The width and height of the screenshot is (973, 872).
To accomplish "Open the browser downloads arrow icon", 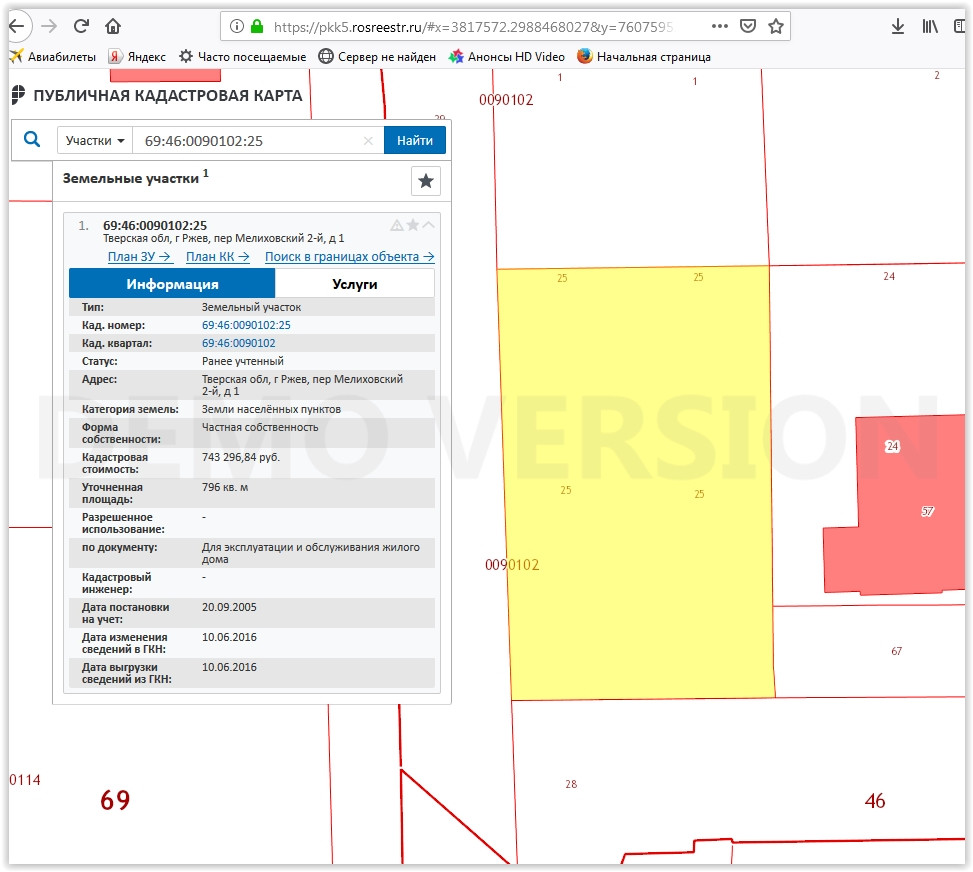I will [x=898, y=26].
